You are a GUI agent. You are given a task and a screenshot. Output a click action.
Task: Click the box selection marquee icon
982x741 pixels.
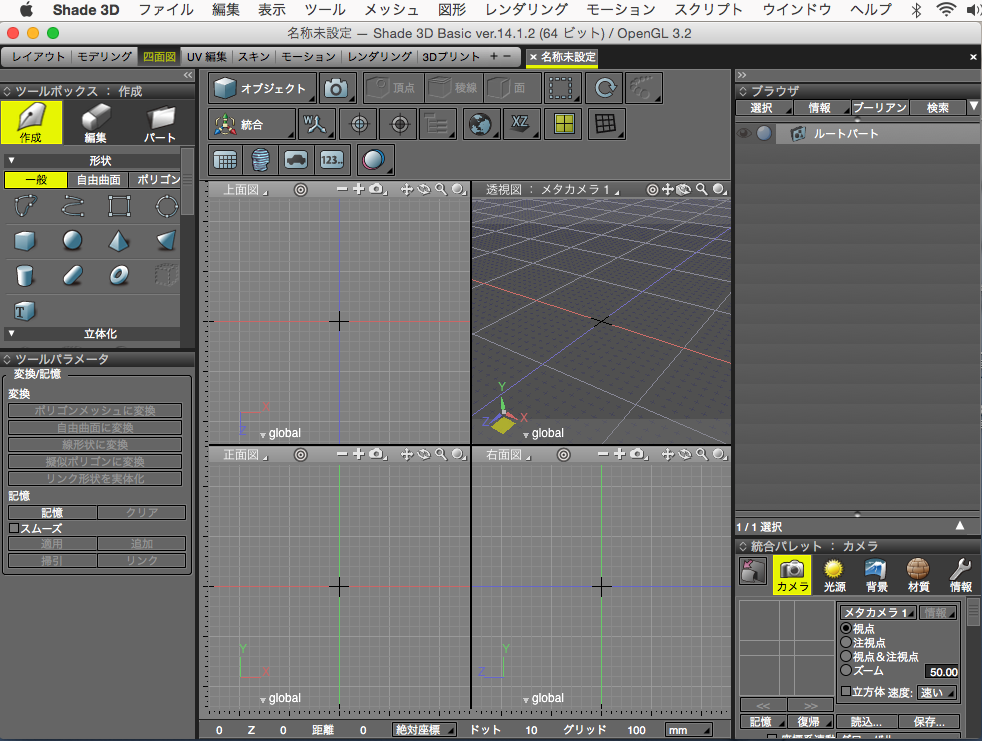[562, 88]
